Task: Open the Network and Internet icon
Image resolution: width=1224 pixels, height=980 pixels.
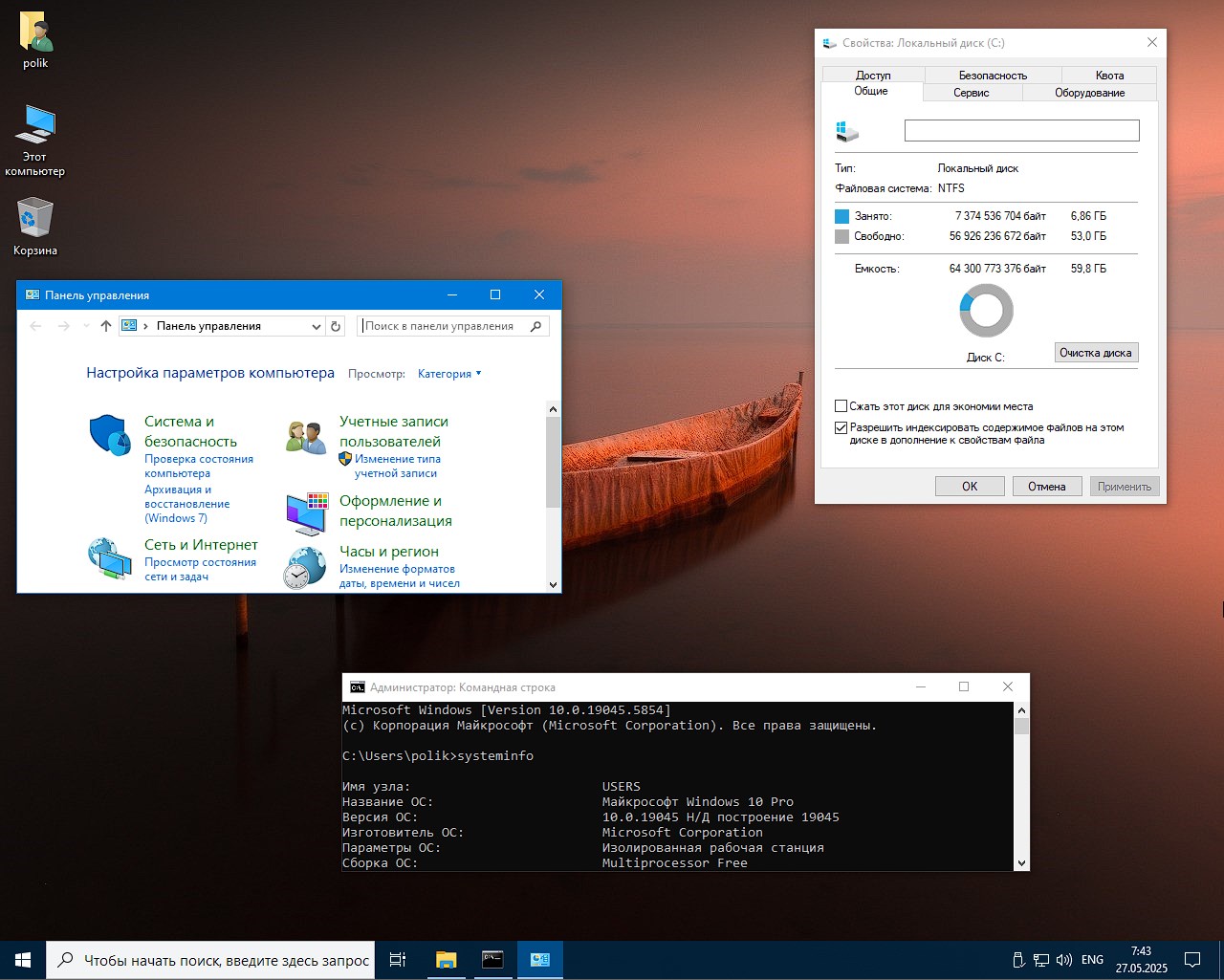Action: pyautogui.click(x=110, y=558)
